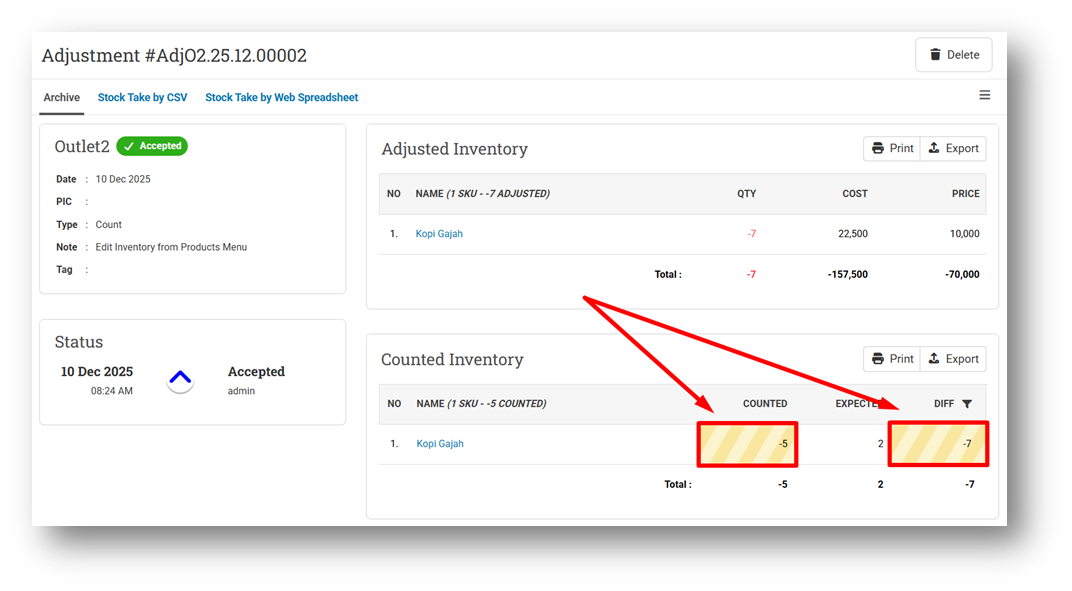
Task: Click note Edit Inventory from Products Menu
Action: pyautogui.click(x=172, y=247)
